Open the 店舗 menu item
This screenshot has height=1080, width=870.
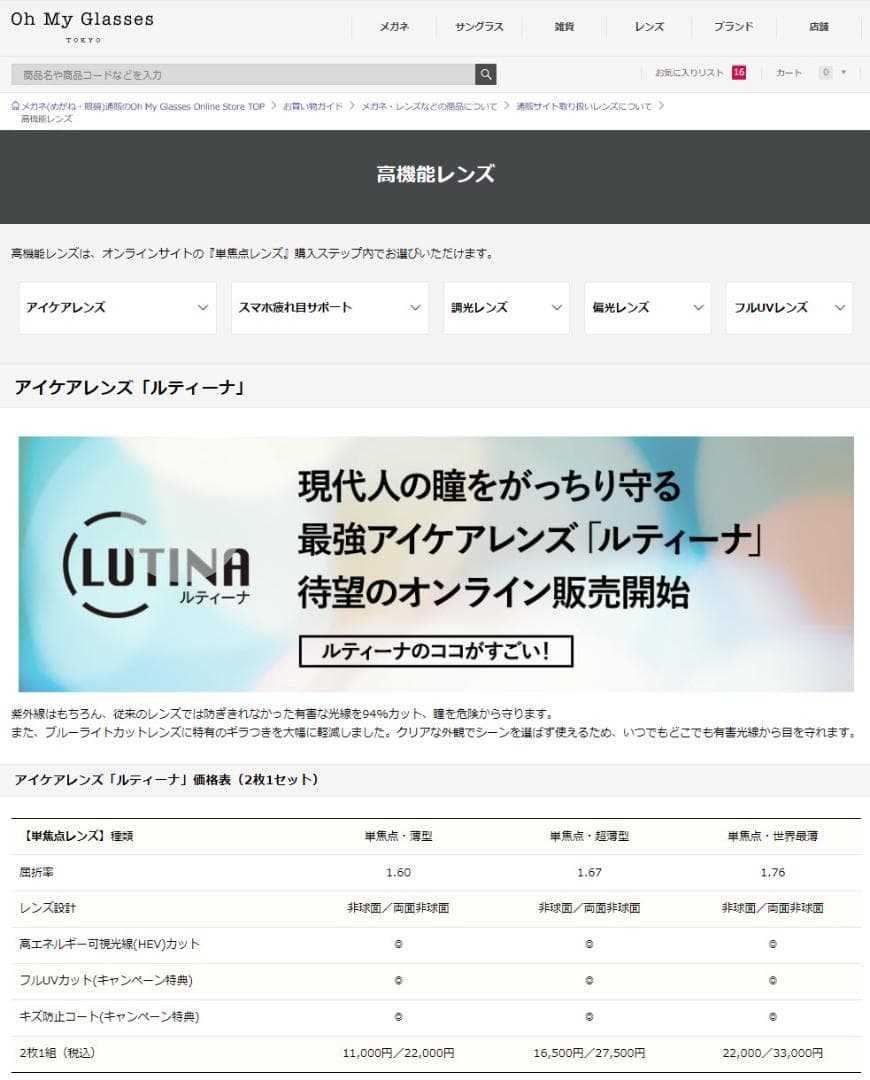point(818,27)
